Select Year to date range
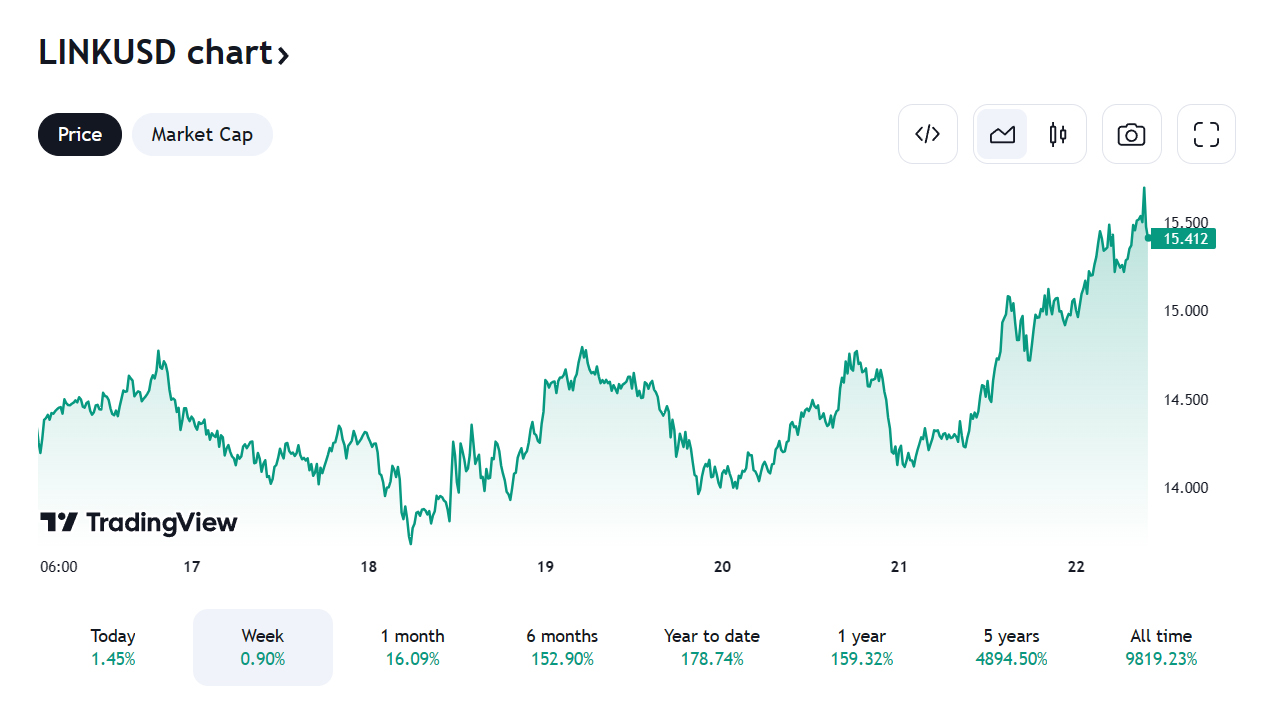 (x=712, y=647)
